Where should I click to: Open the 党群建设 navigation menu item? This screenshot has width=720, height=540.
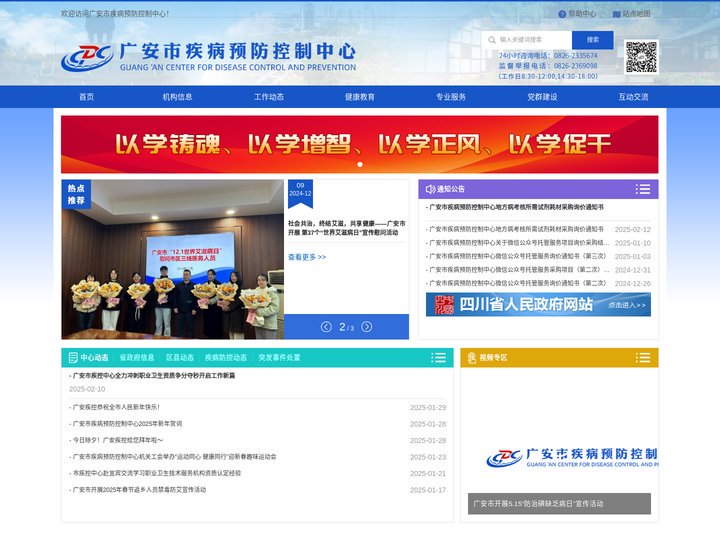[542, 97]
